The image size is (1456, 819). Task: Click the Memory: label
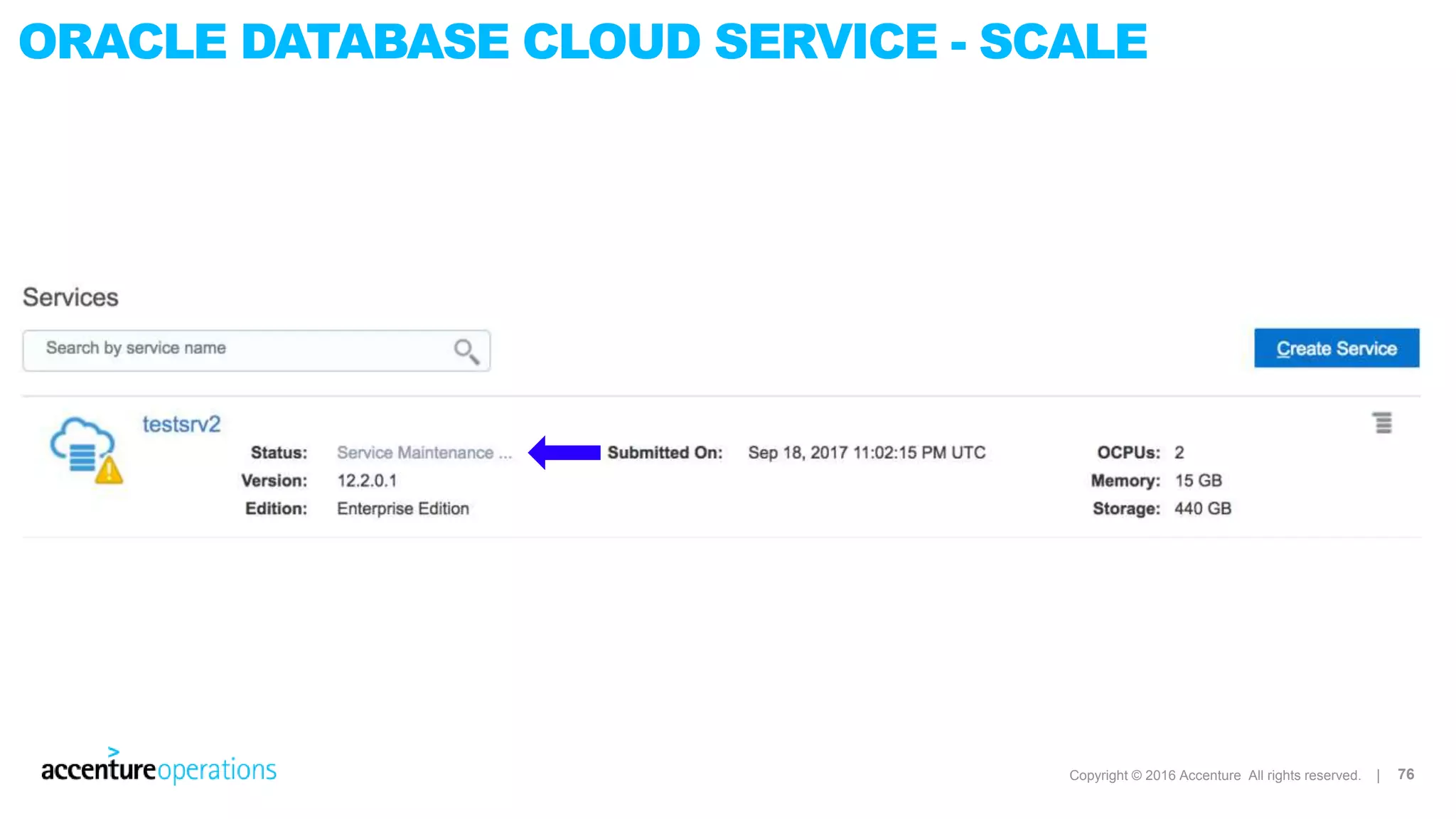pyautogui.click(x=1125, y=481)
